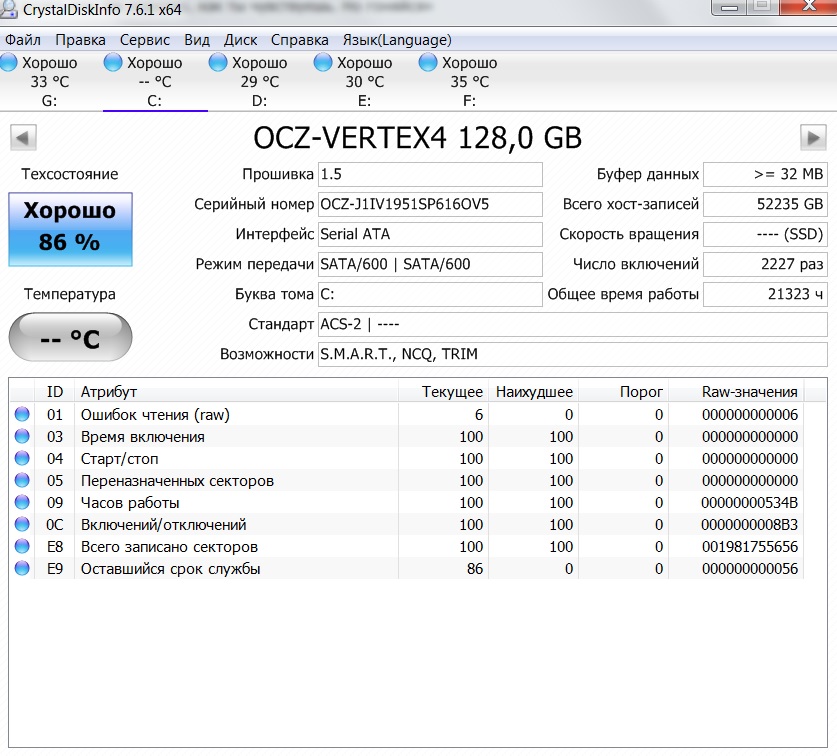The image size is (837, 756).
Task: Select drive C: status icon
Action: coord(113,62)
